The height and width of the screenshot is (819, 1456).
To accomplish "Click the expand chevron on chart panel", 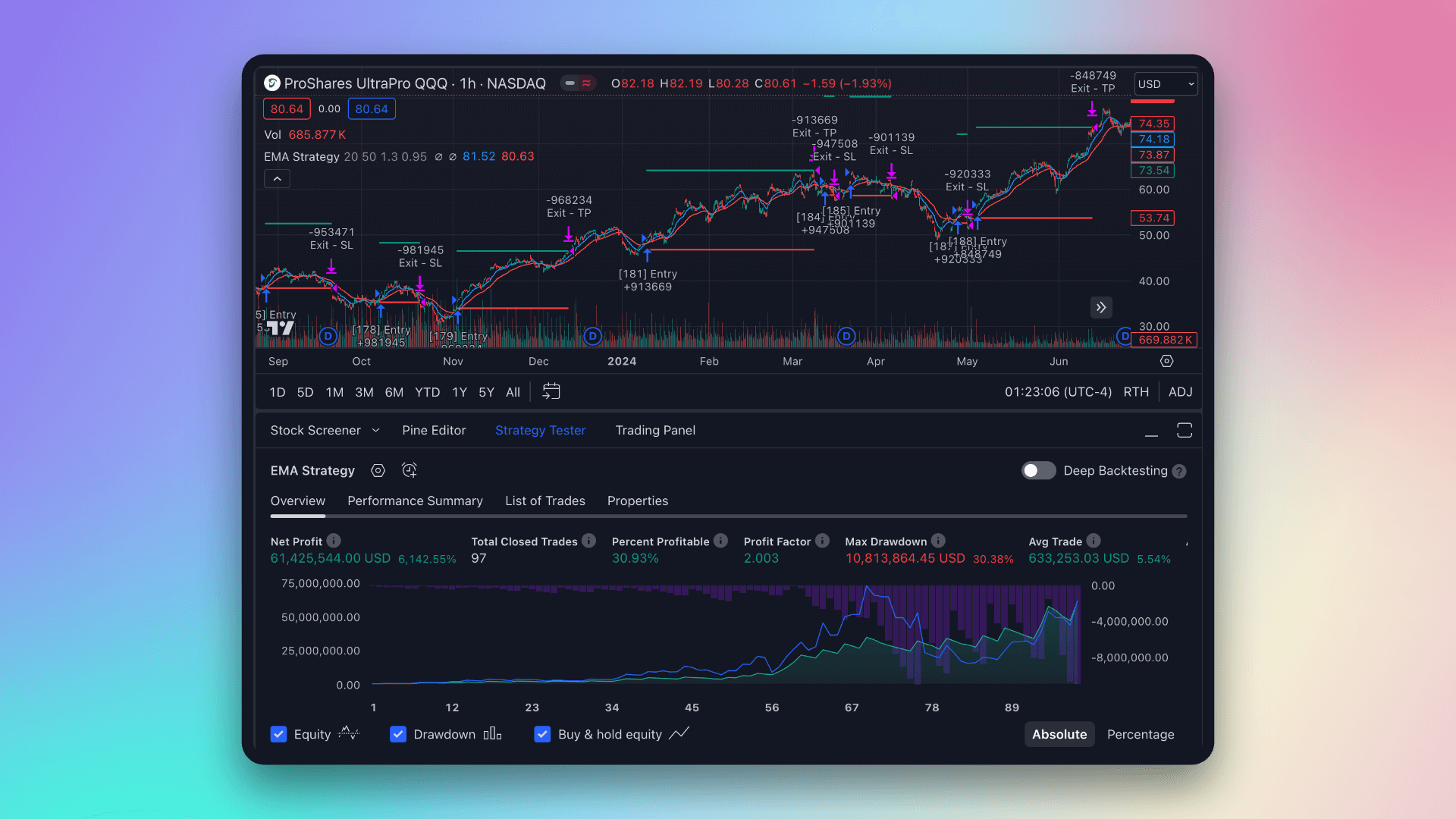I will (277, 179).
